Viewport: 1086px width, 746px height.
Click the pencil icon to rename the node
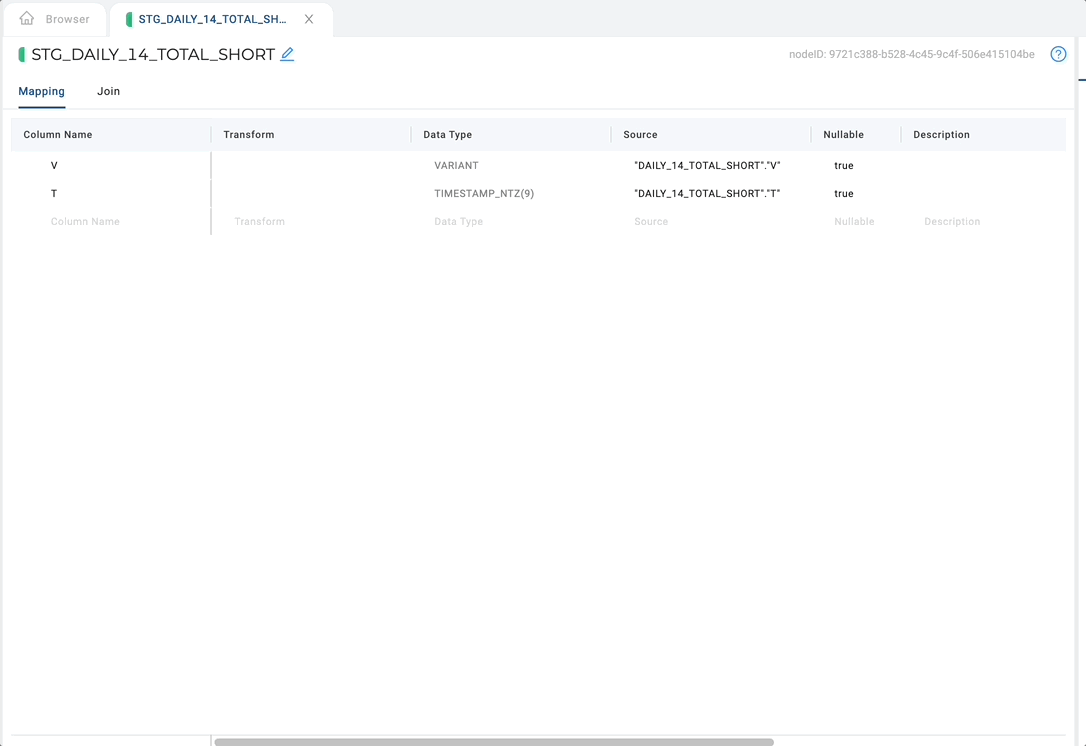click(287, 54)
